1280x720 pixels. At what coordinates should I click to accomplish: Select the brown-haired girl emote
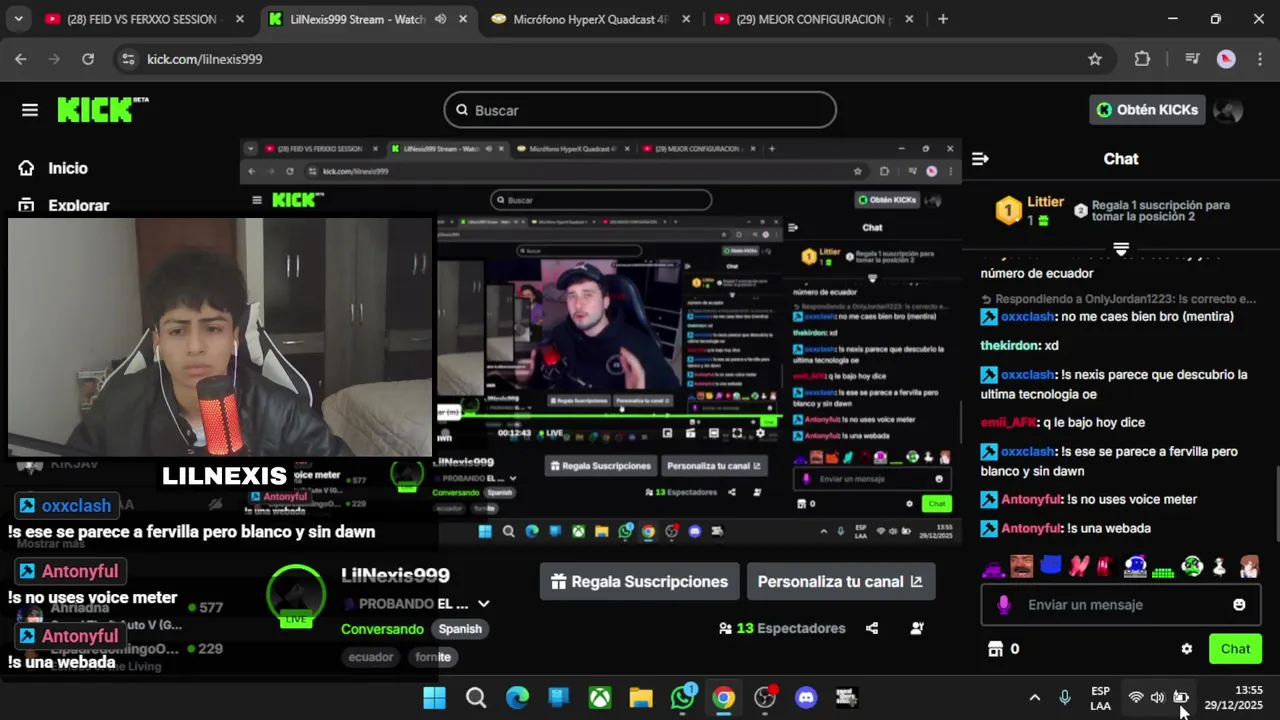[1250, 566]
